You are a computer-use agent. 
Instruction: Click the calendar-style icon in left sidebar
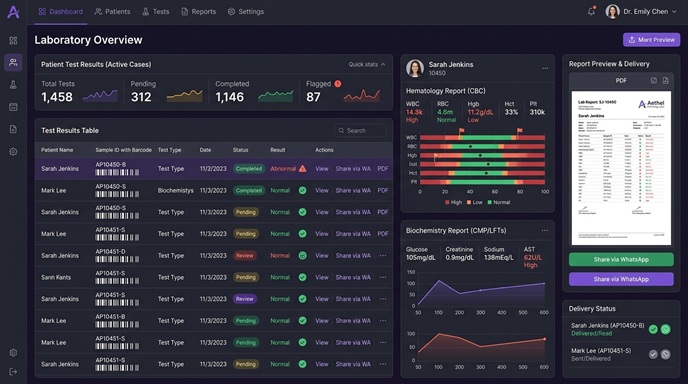point(13,107)
